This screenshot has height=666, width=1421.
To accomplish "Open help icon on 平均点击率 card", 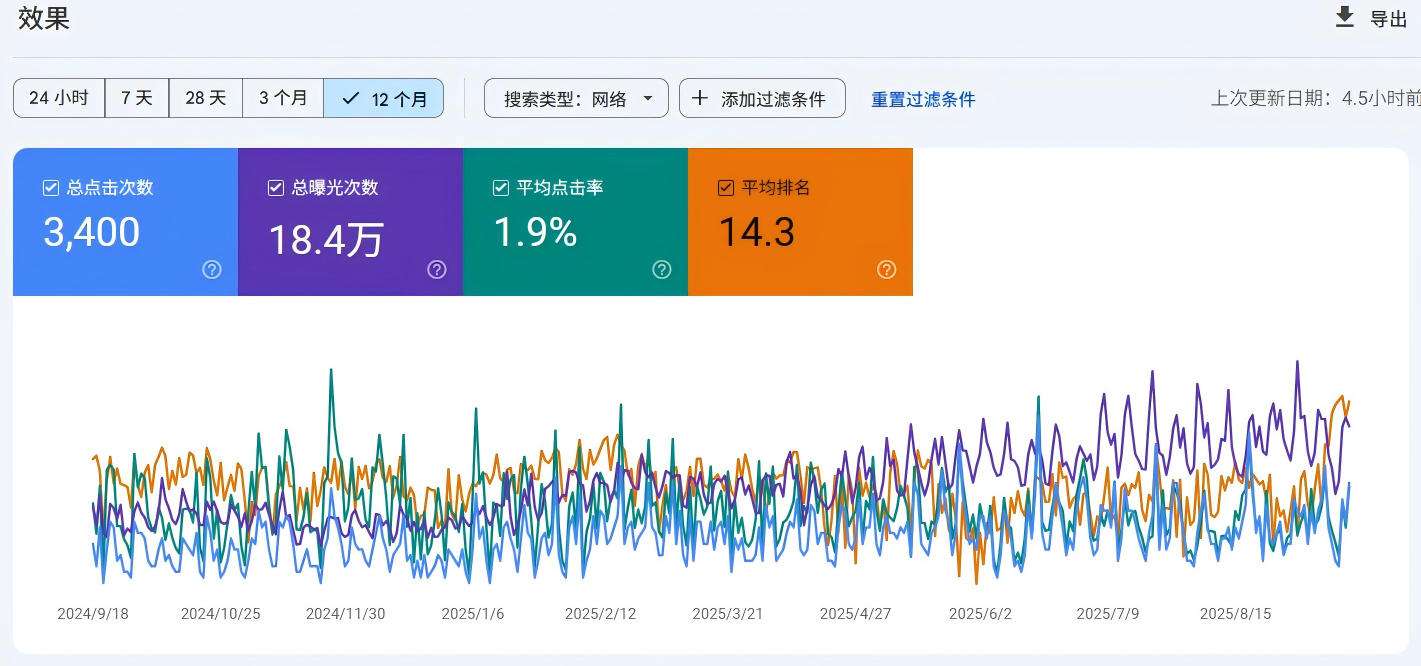I will pos(662,269).
